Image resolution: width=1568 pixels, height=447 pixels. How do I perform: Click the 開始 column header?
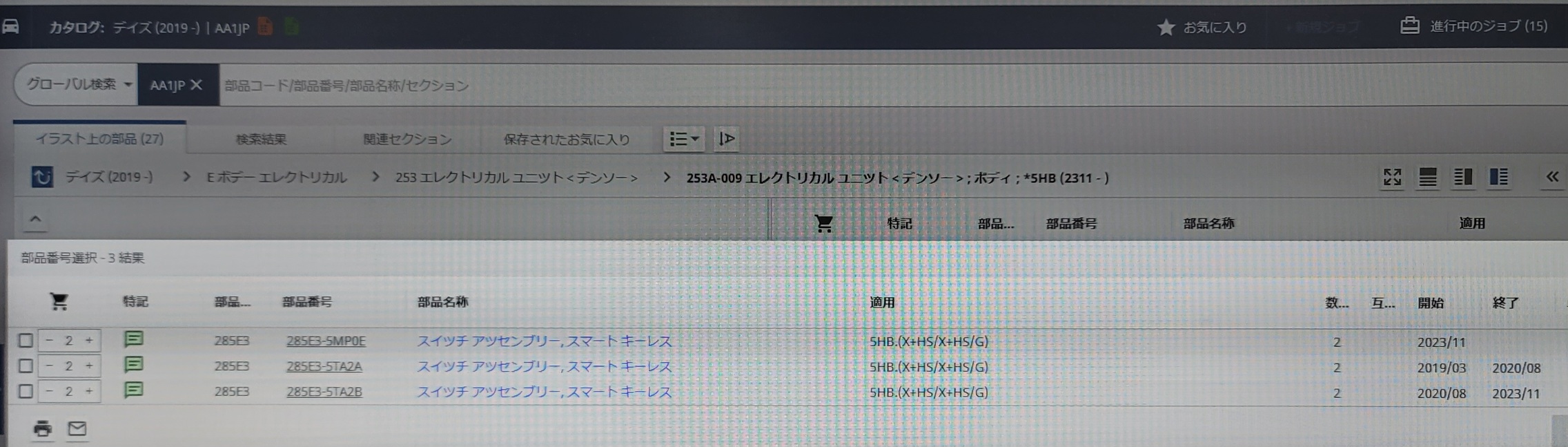(x=1430, y=303)
